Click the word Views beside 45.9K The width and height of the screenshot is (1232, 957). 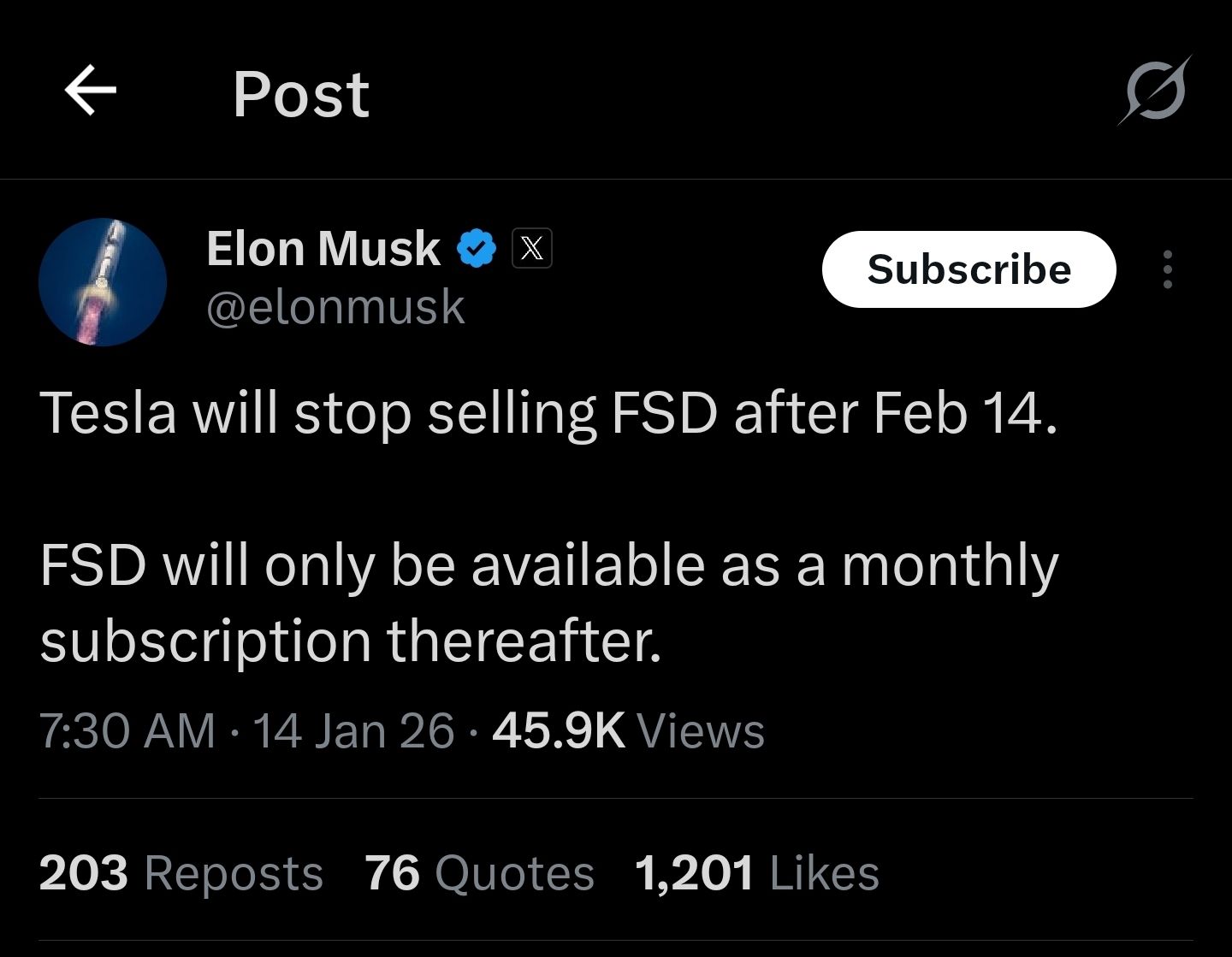[x=701, y=731]
